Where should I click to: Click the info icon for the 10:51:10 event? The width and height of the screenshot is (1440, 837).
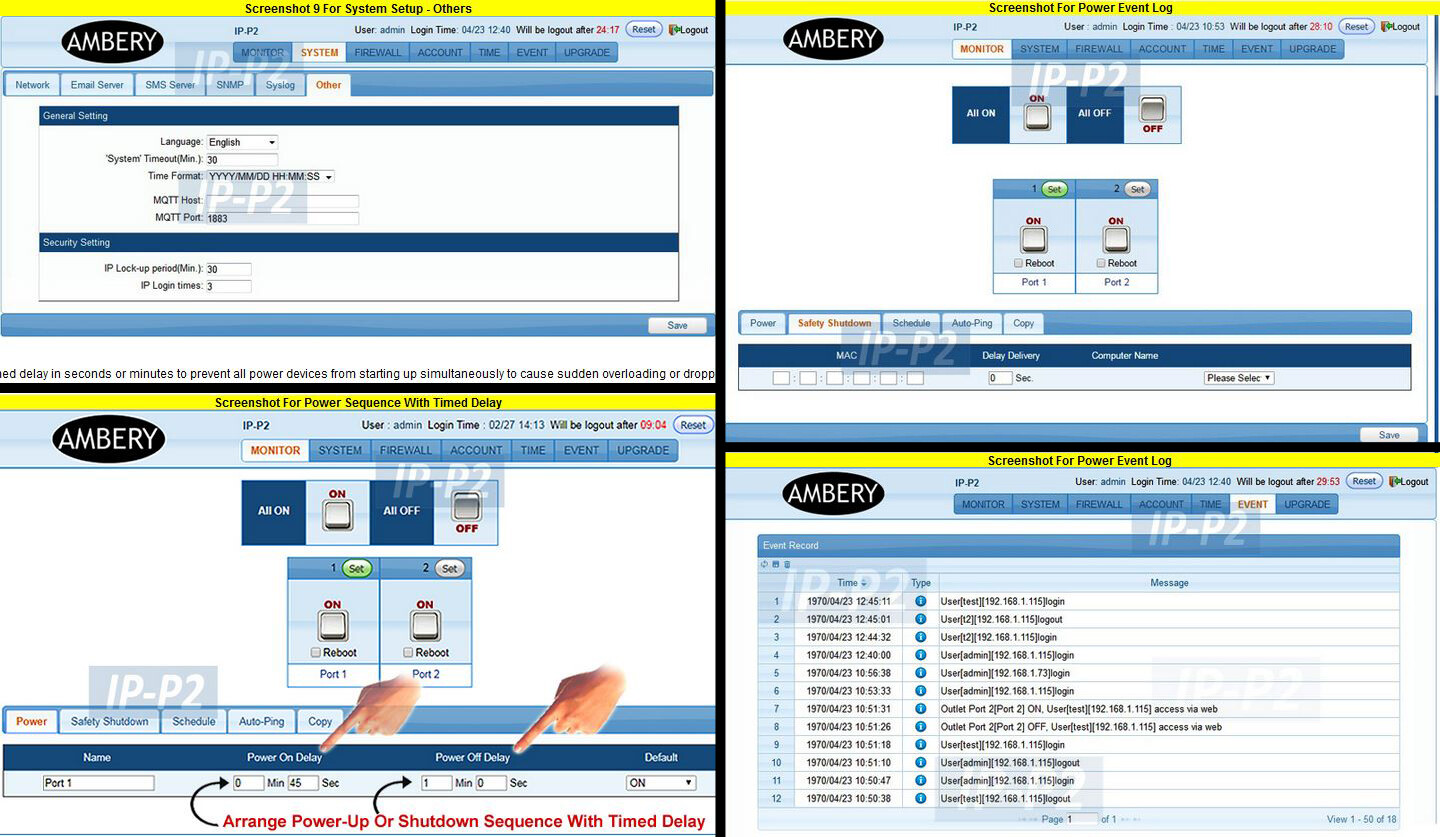[x=921, y=763]
